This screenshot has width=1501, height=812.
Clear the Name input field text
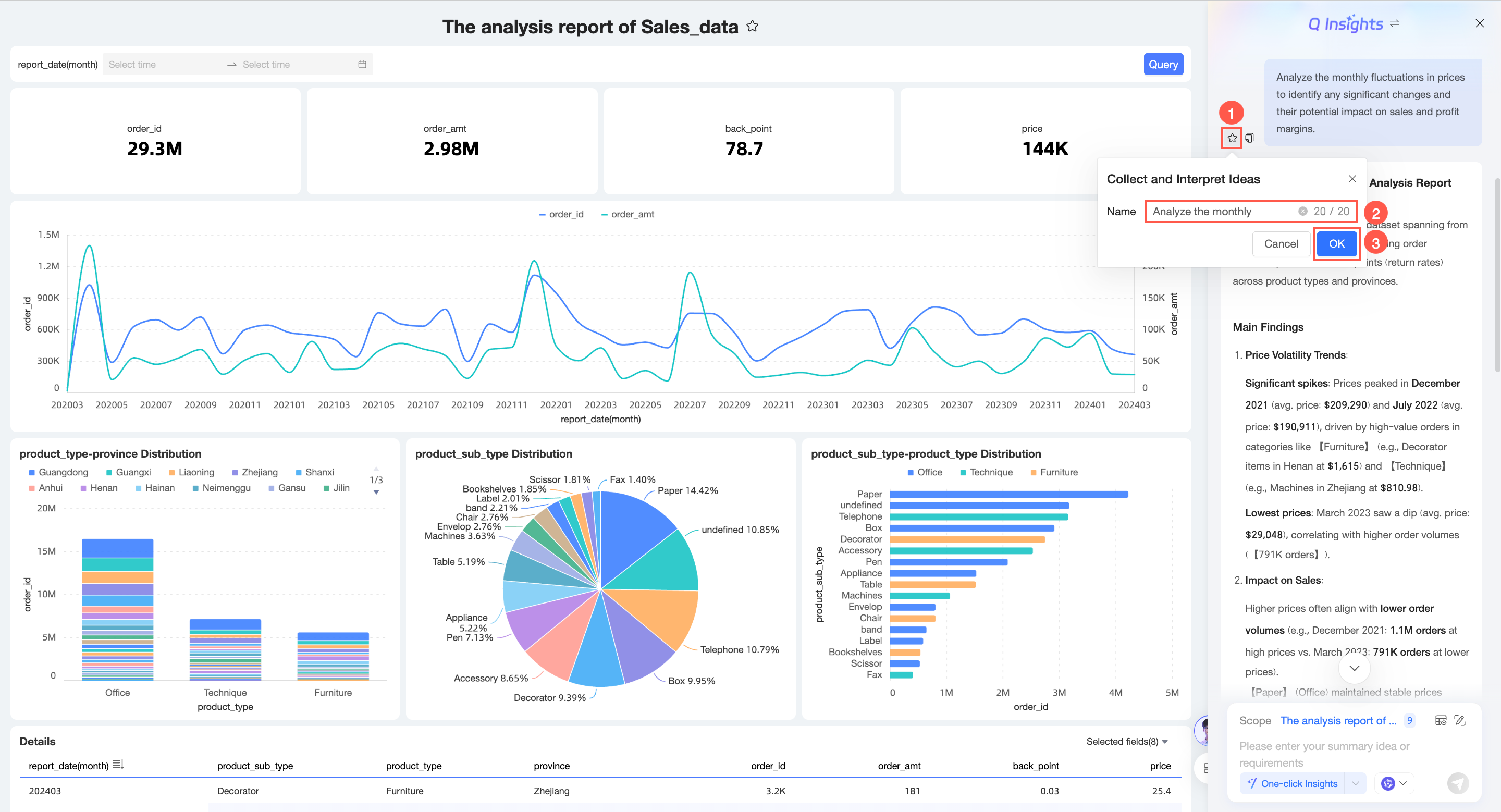(1302, 212)
